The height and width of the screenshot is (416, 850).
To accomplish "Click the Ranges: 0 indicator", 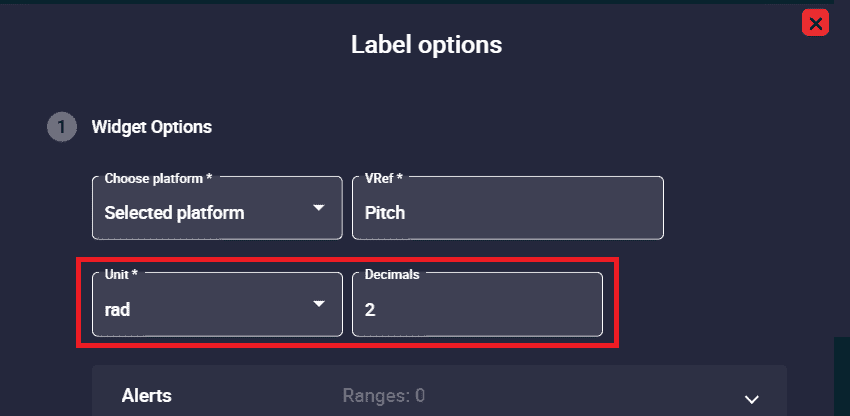I will 384,396.
